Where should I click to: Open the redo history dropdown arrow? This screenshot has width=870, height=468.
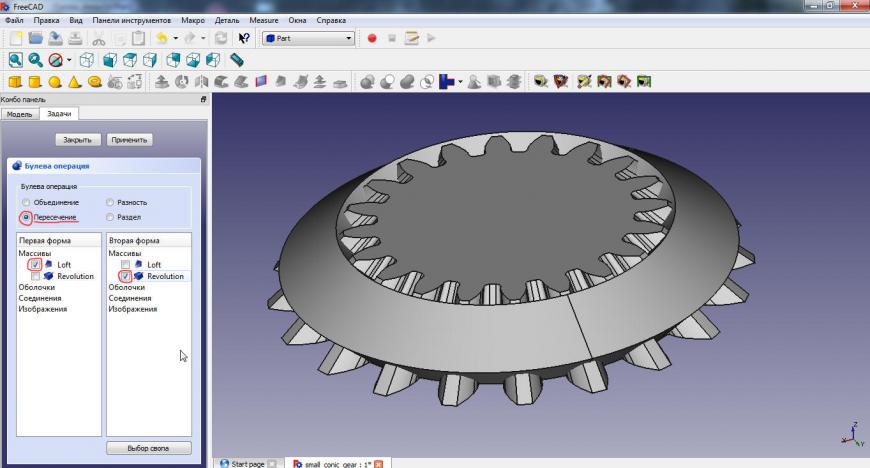coord(203,38)
